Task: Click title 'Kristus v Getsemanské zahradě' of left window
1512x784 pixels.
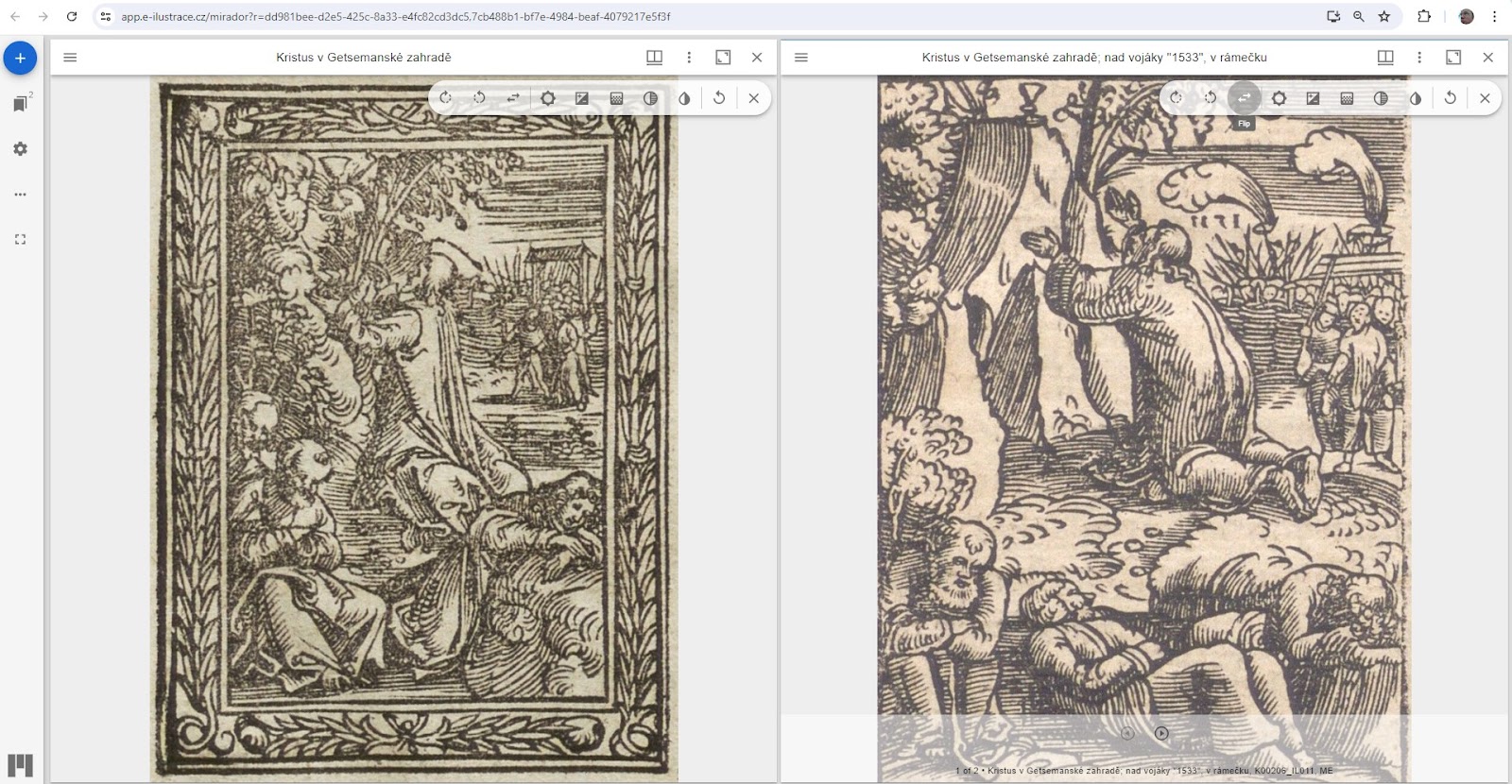Action: [x=364, y=58]
